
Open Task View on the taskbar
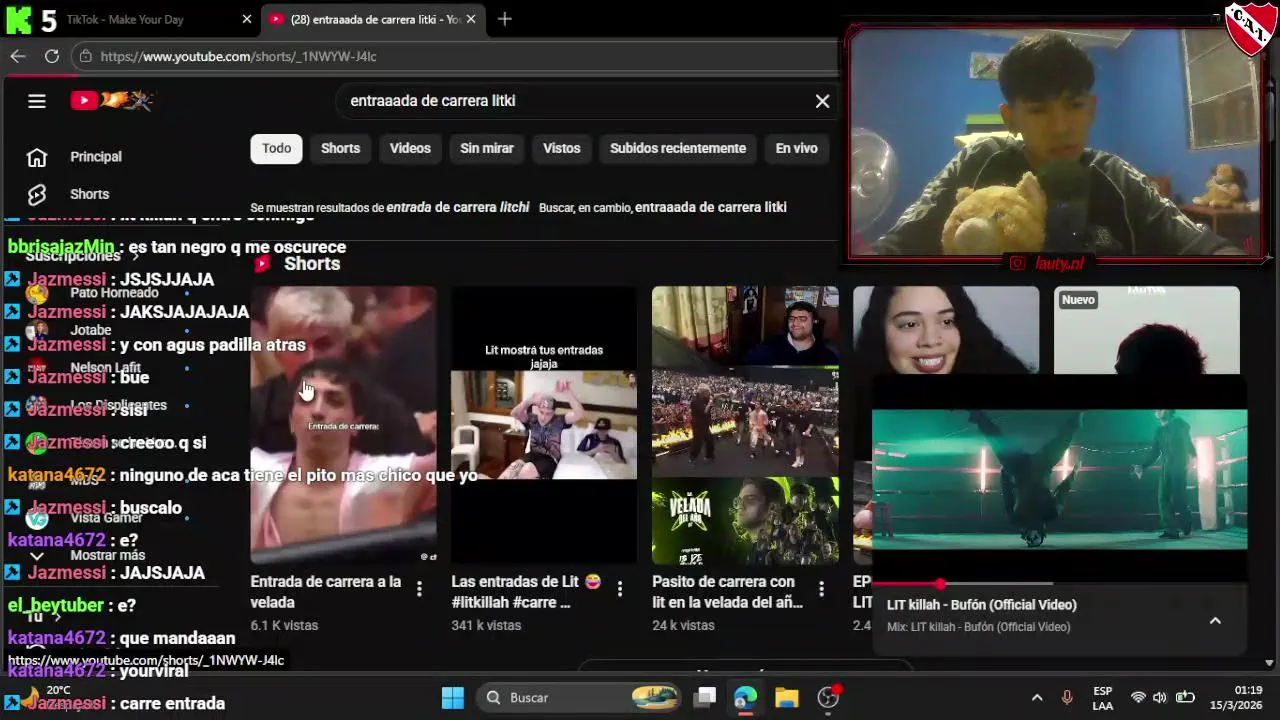point(706,698)
